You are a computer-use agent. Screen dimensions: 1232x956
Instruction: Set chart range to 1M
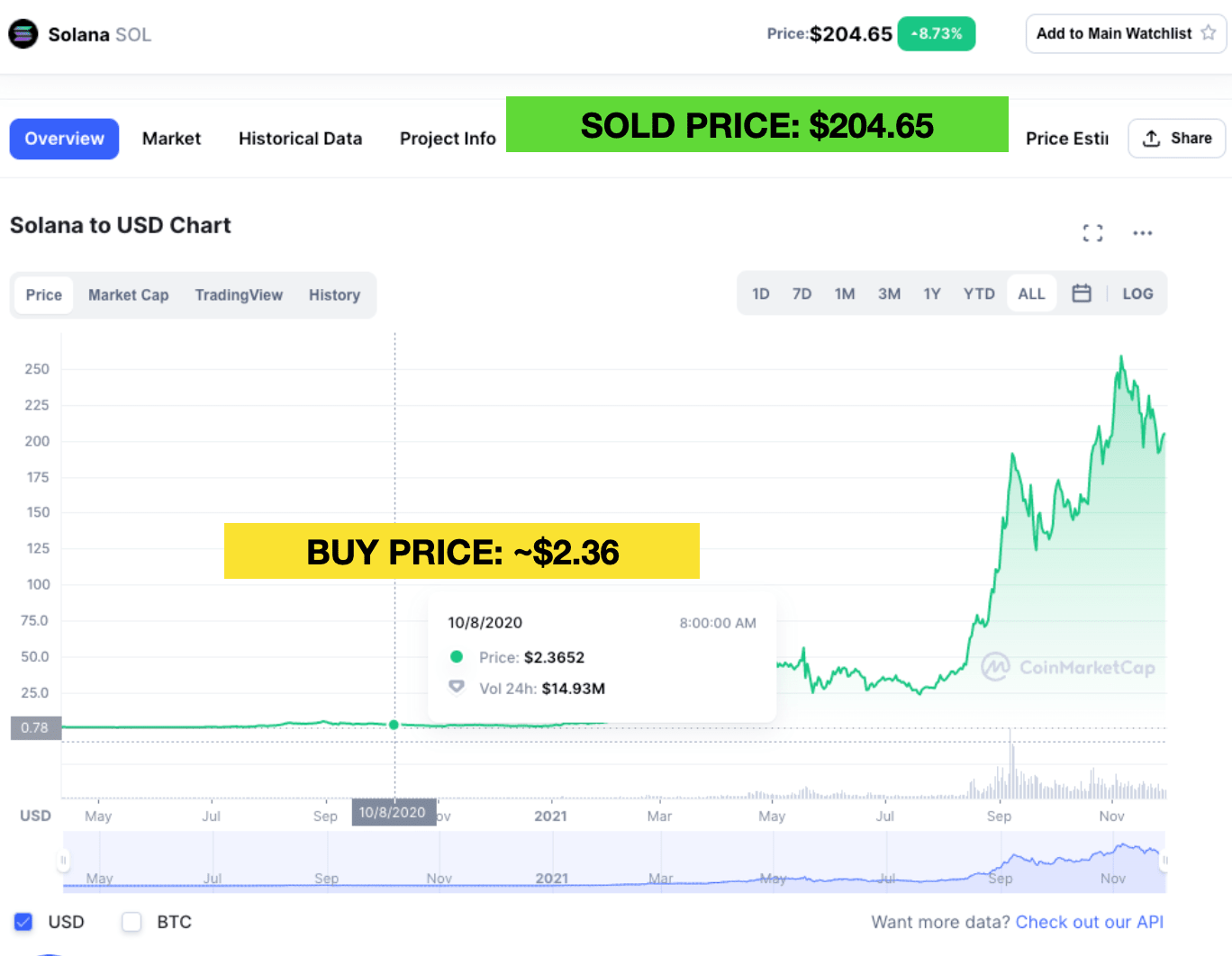point(845,293)
